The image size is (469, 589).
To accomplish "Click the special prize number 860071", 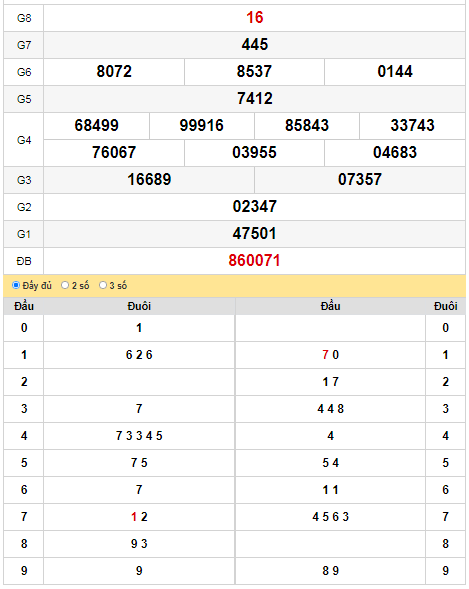I will (254, 261).
